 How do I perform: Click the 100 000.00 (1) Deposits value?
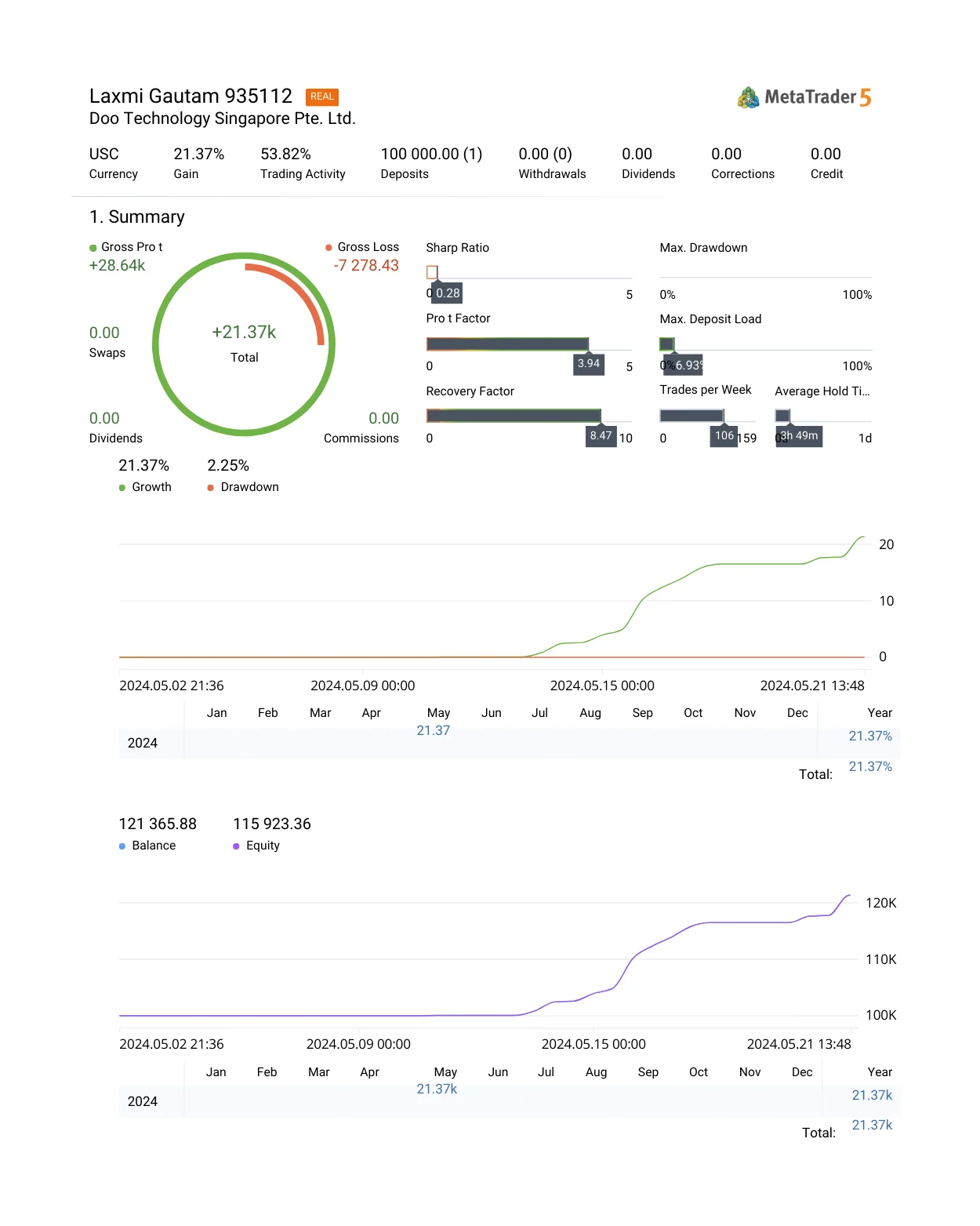(432, 155)
